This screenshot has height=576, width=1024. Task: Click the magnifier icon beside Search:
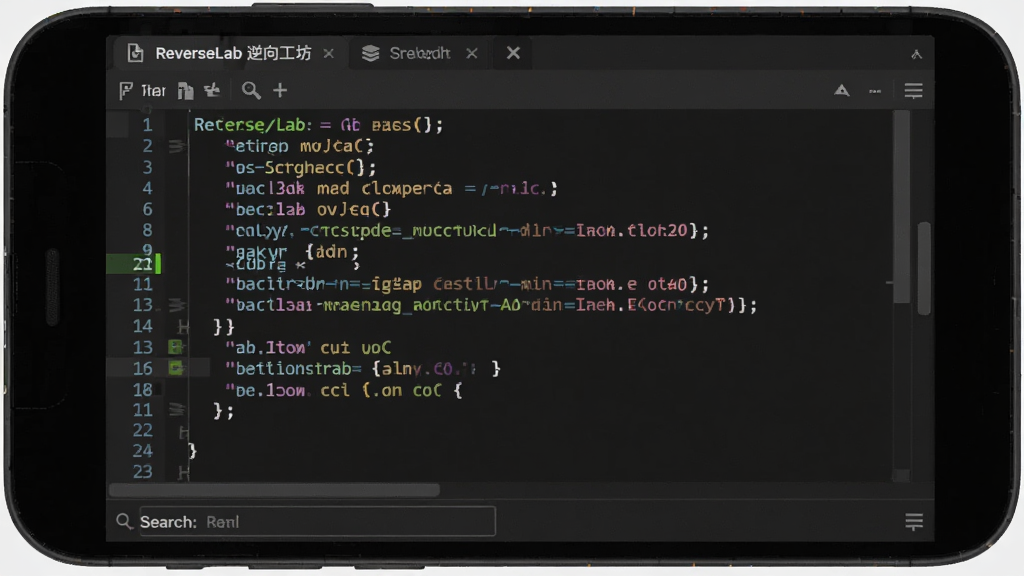click(x=123, y=521)
